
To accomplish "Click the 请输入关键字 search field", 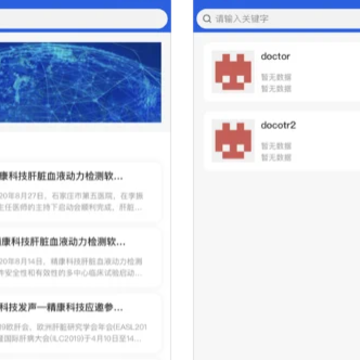I will click(278, 19).
